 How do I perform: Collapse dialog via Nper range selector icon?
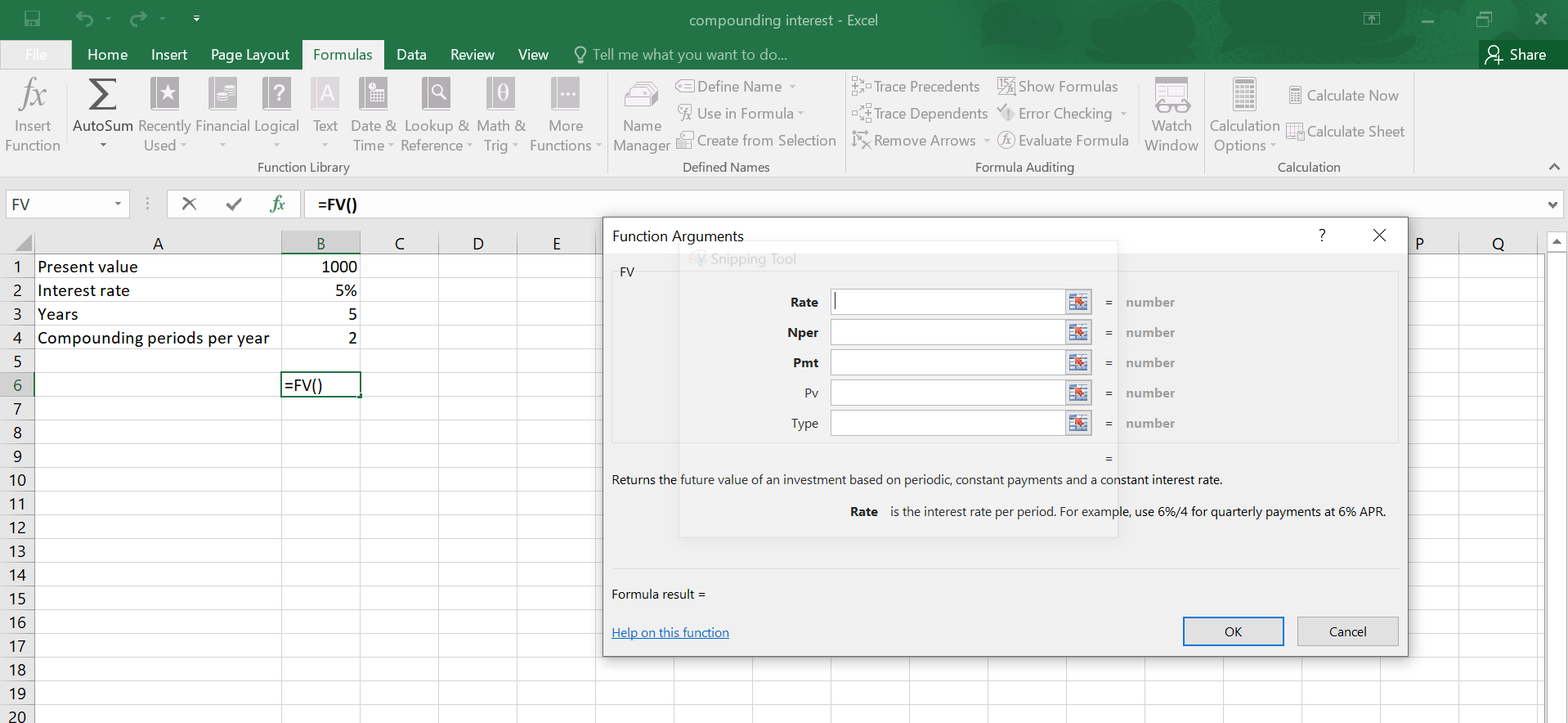pos(1078,332)
